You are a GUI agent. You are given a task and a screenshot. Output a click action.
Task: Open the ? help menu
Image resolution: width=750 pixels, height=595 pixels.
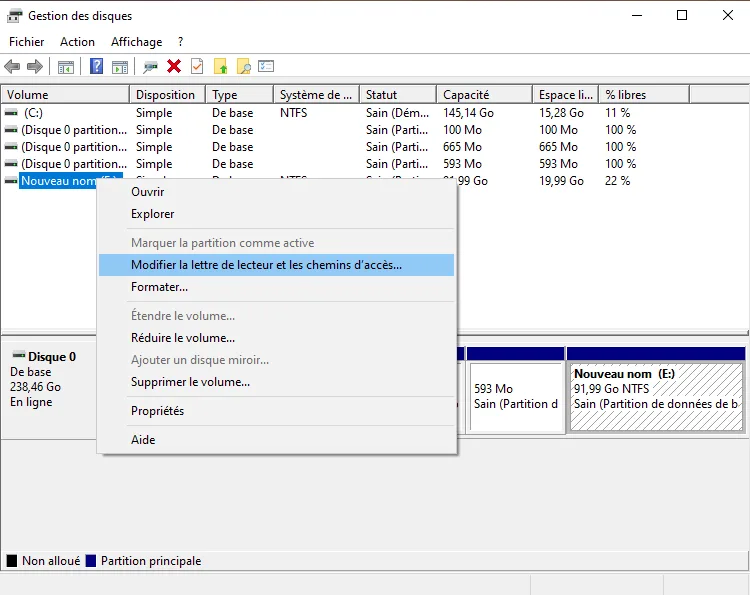coord(180,42)
